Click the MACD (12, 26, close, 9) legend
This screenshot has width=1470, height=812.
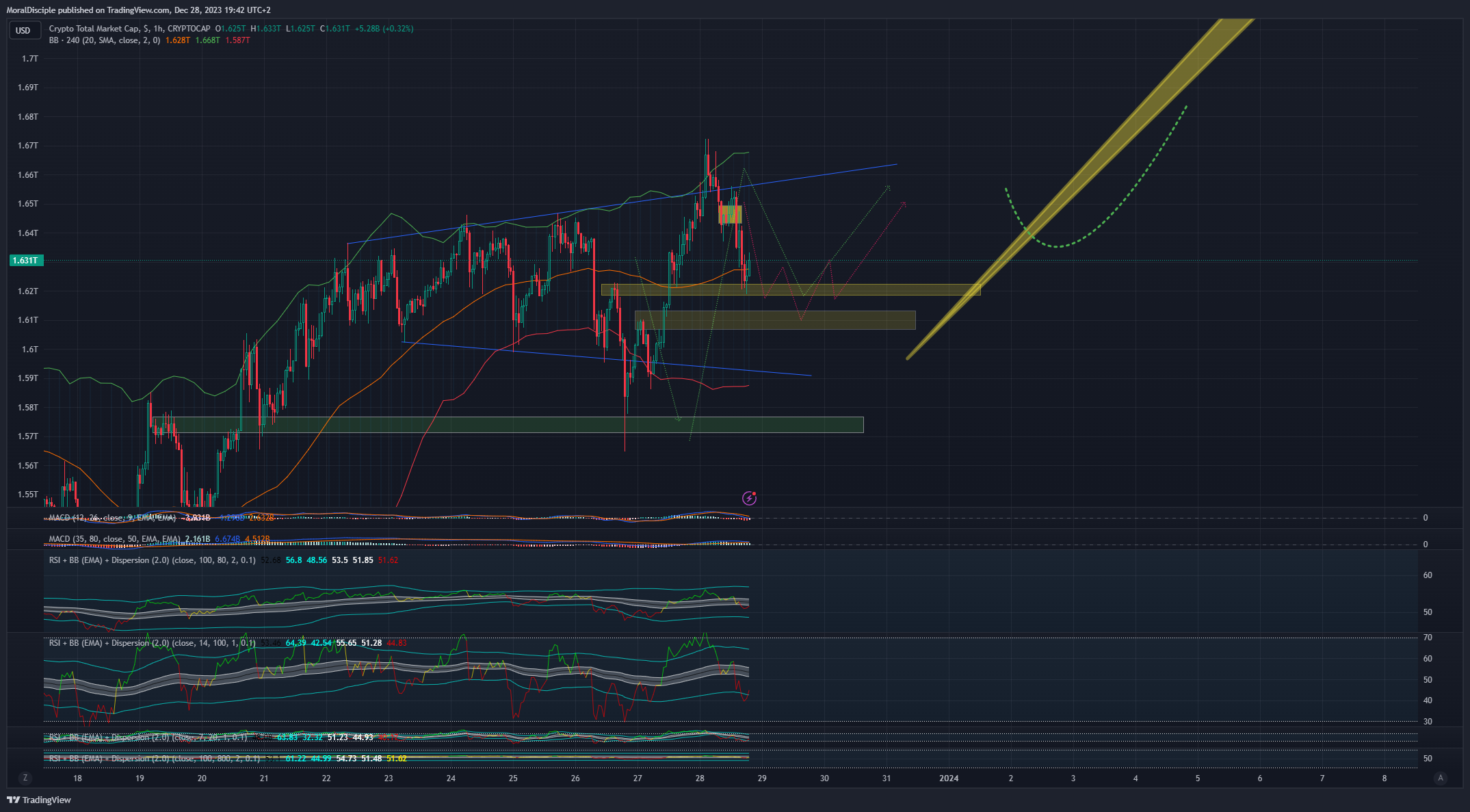pos(112,518)
